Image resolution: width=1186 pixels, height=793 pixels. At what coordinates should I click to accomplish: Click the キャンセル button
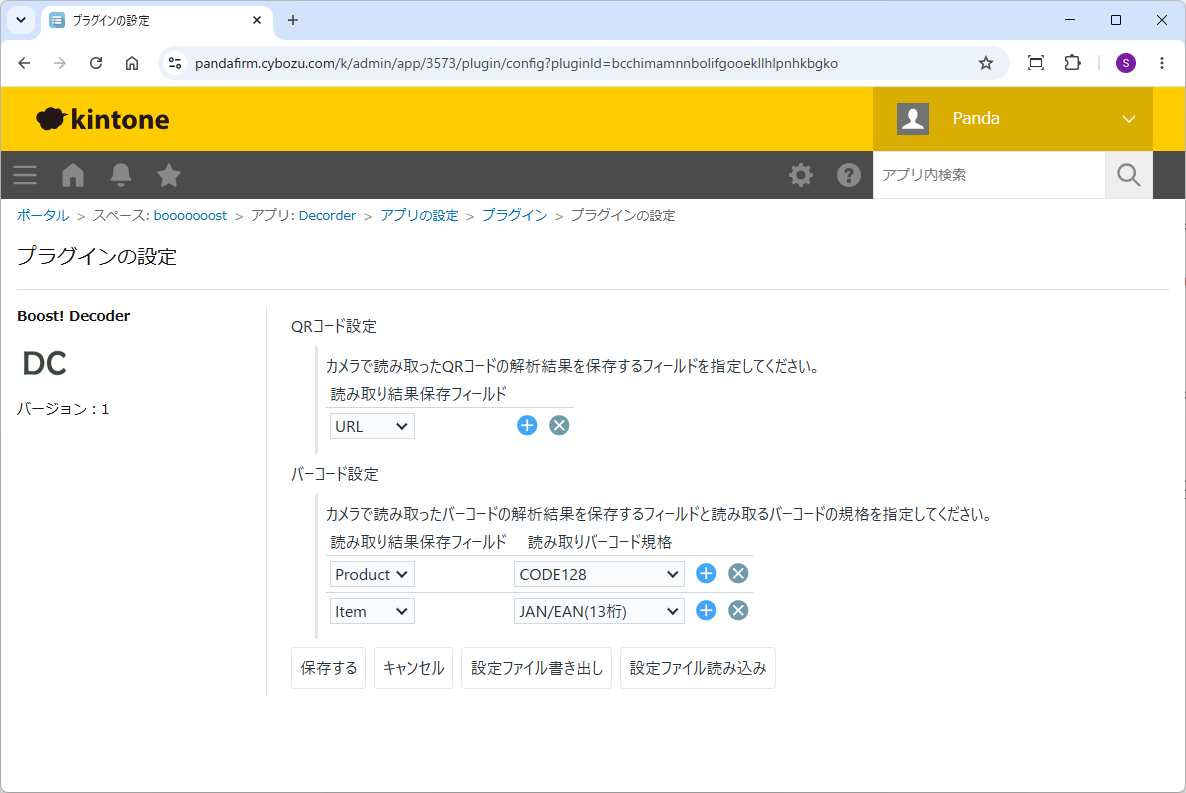coord(413,668)
